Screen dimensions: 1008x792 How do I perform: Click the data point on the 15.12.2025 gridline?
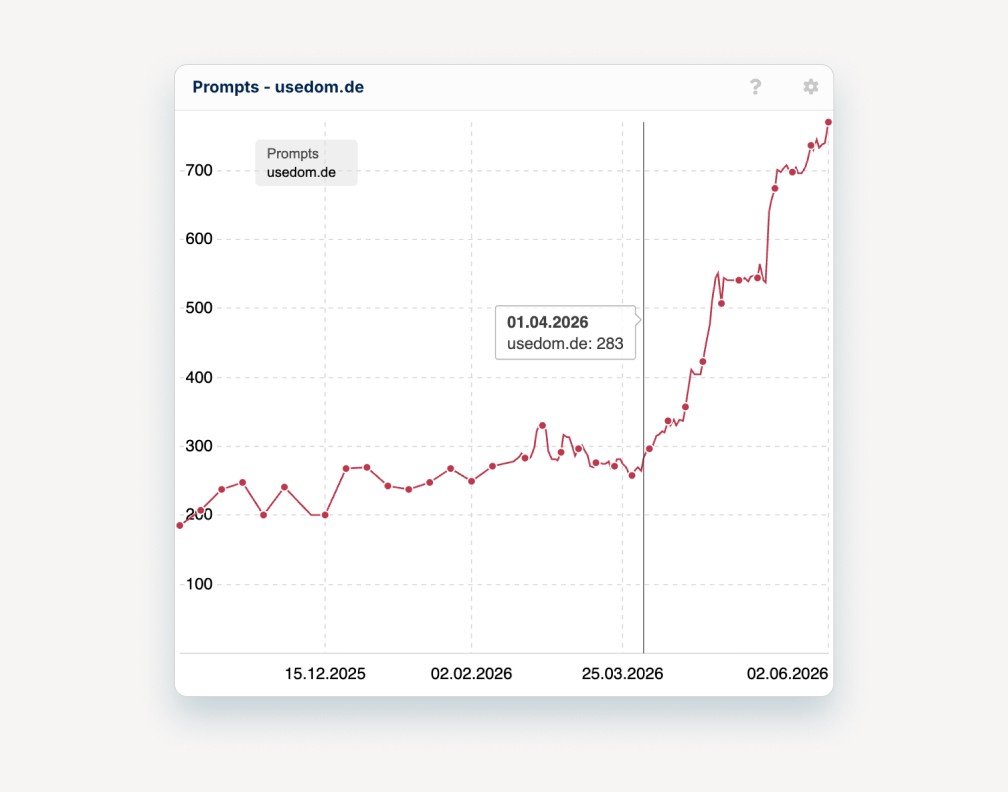click(325, 515)
